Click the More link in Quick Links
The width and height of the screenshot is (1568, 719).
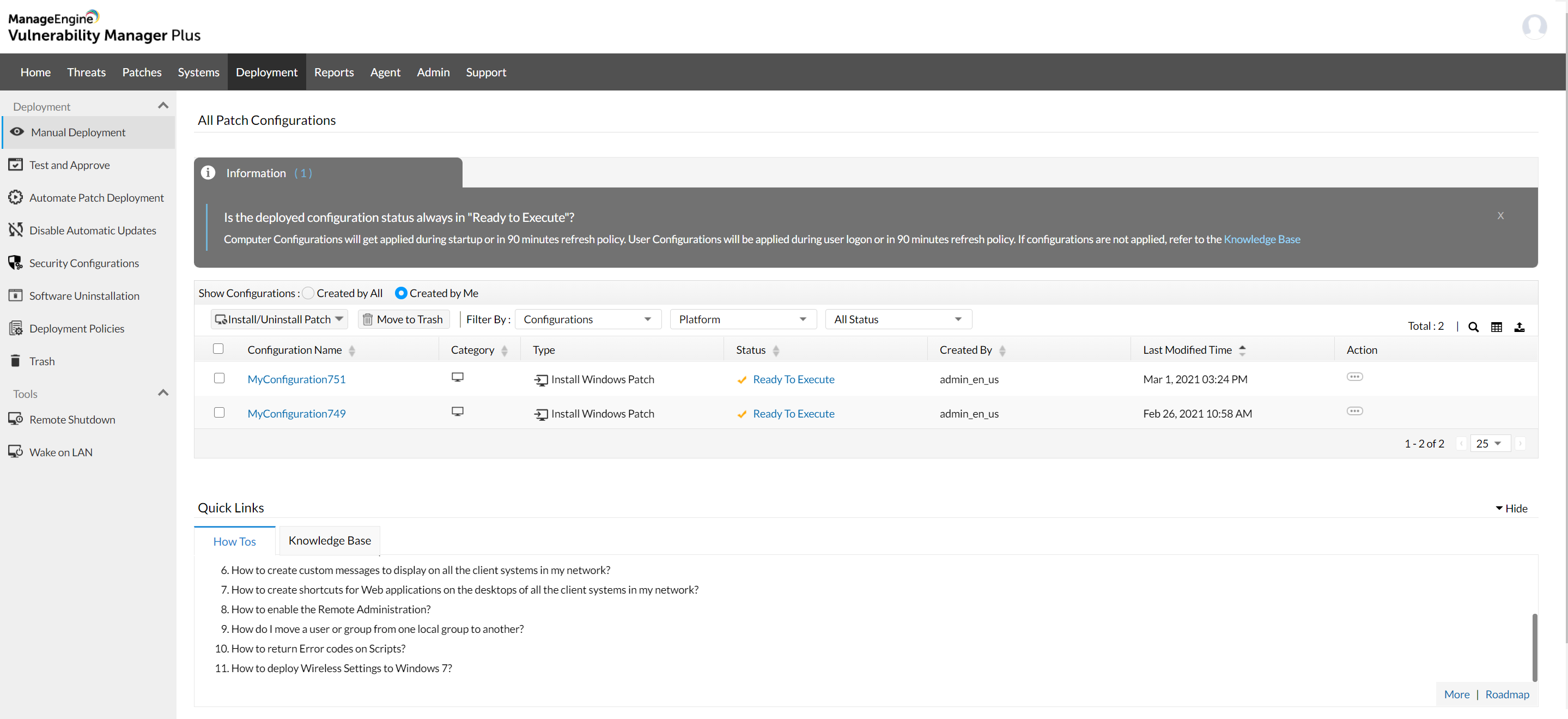(x=1457, y=693)
